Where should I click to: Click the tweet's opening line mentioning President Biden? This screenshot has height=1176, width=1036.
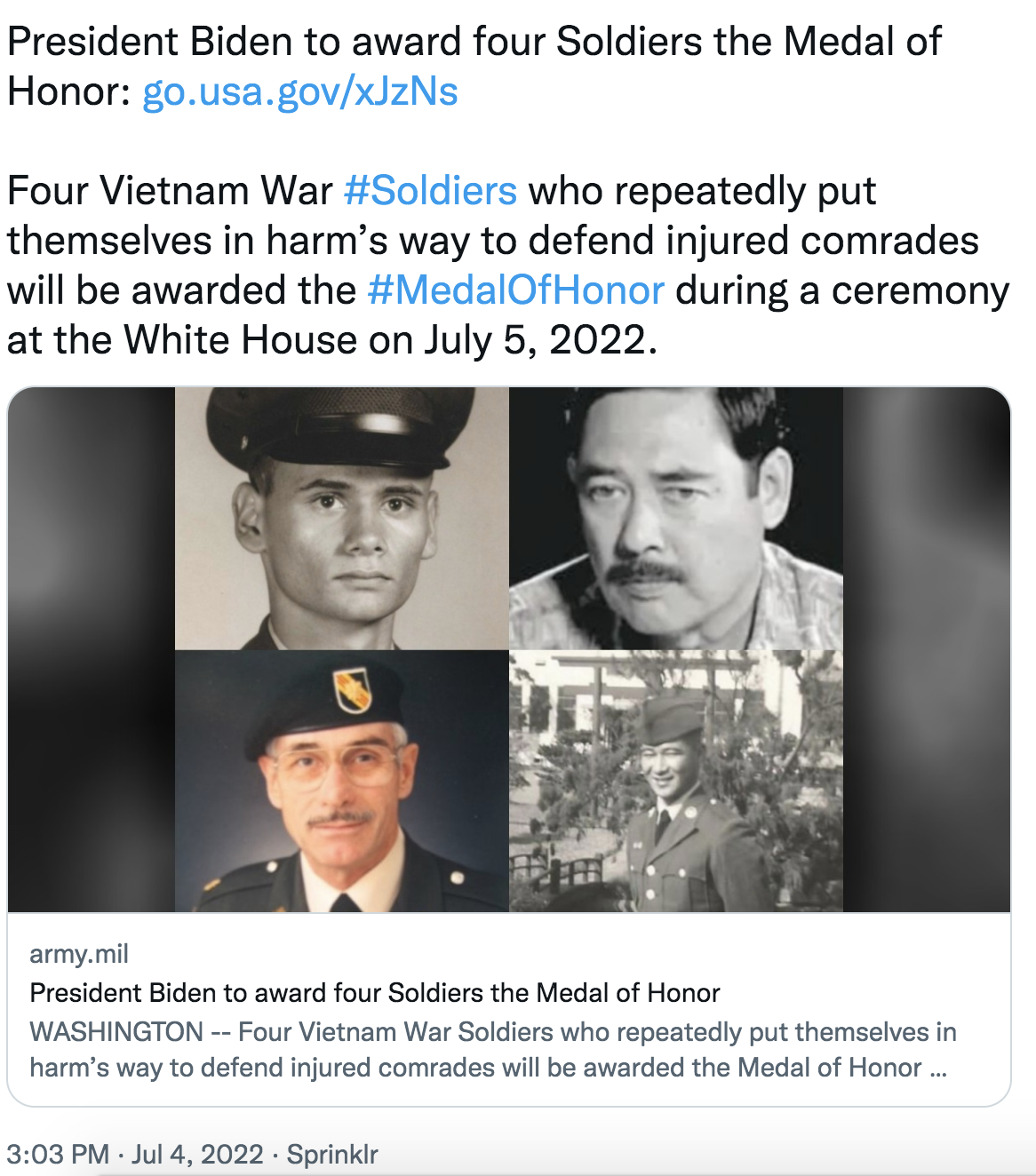[474, 42]
